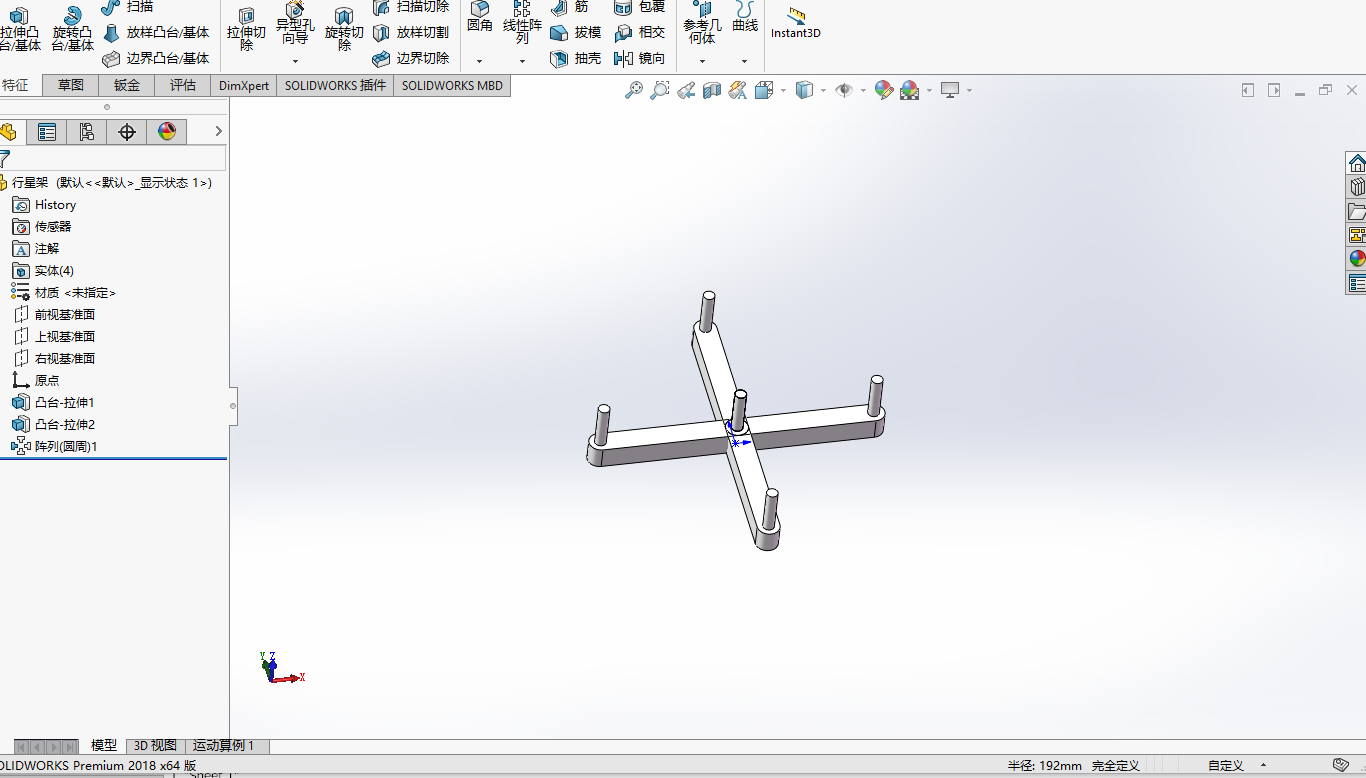Choose the 边界凸台/基体 boundary boss tool
The width and height of the screenshot is (1366, 778).
coord(155,59)
